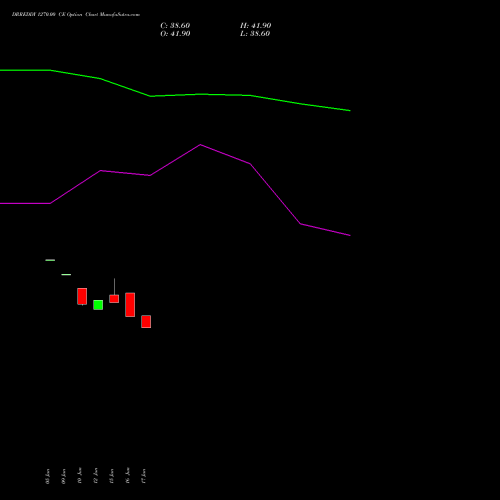The image size is (500, 500).
Task: Click the chart title text at top left
Action: (x=76, y=15)
